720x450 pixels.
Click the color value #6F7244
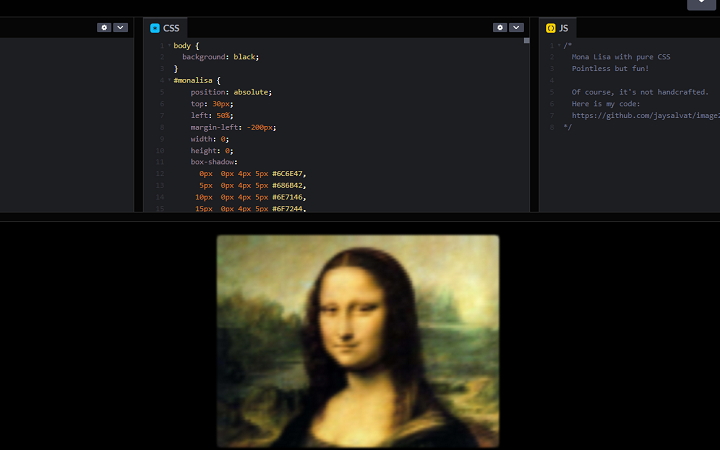click(x=287, y=209)
